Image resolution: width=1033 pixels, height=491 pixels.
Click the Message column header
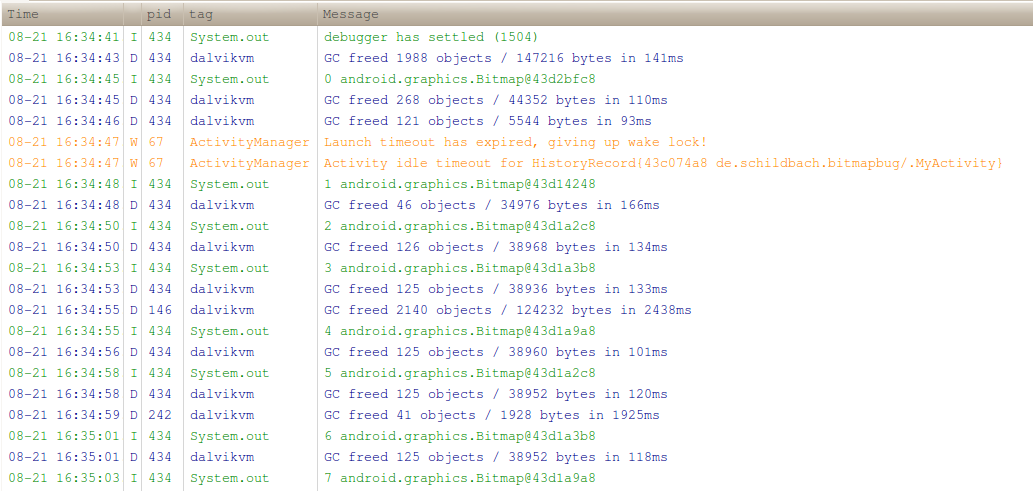[675, 14]
